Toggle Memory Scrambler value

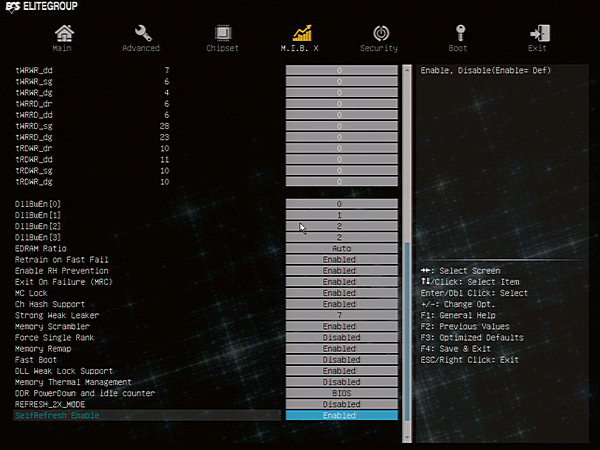pyautogui.click(x=342, y=326)
